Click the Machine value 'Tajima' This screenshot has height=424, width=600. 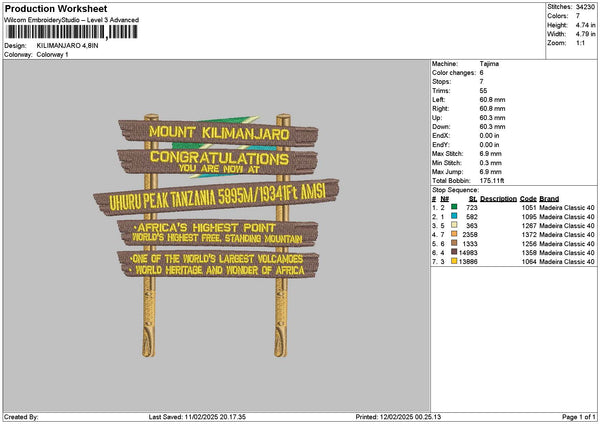489,64
